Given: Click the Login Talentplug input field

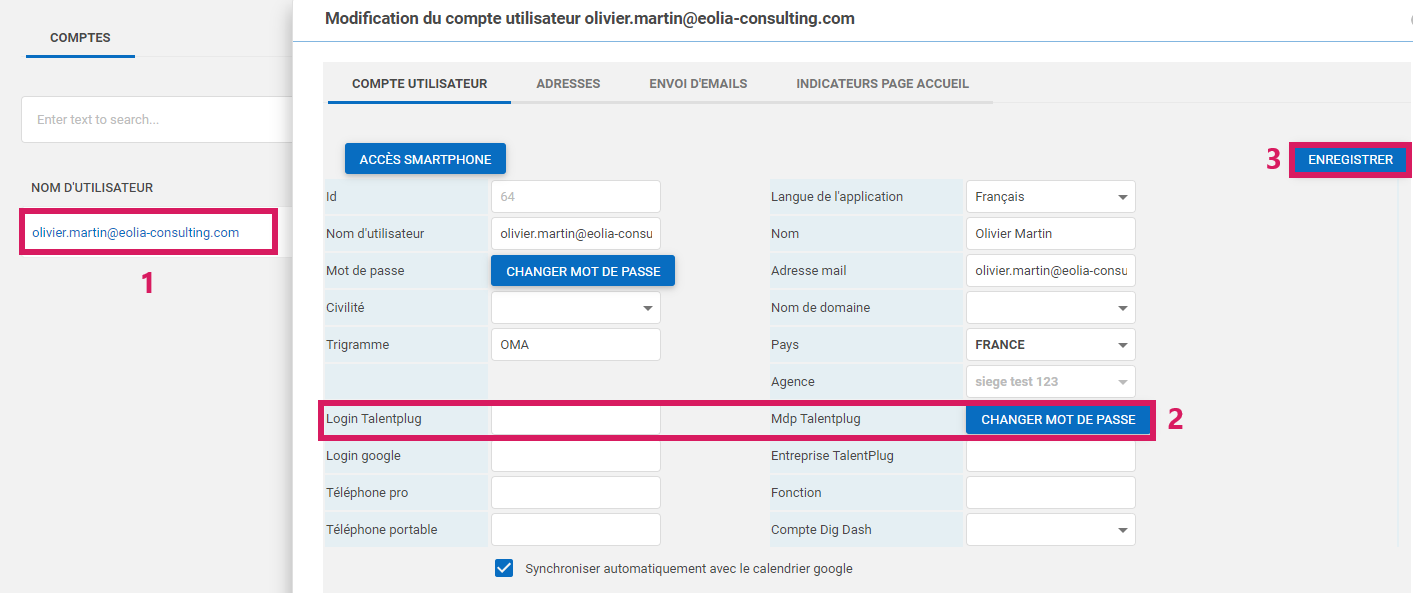Looking at the screenshot, I should pos(575,419).
